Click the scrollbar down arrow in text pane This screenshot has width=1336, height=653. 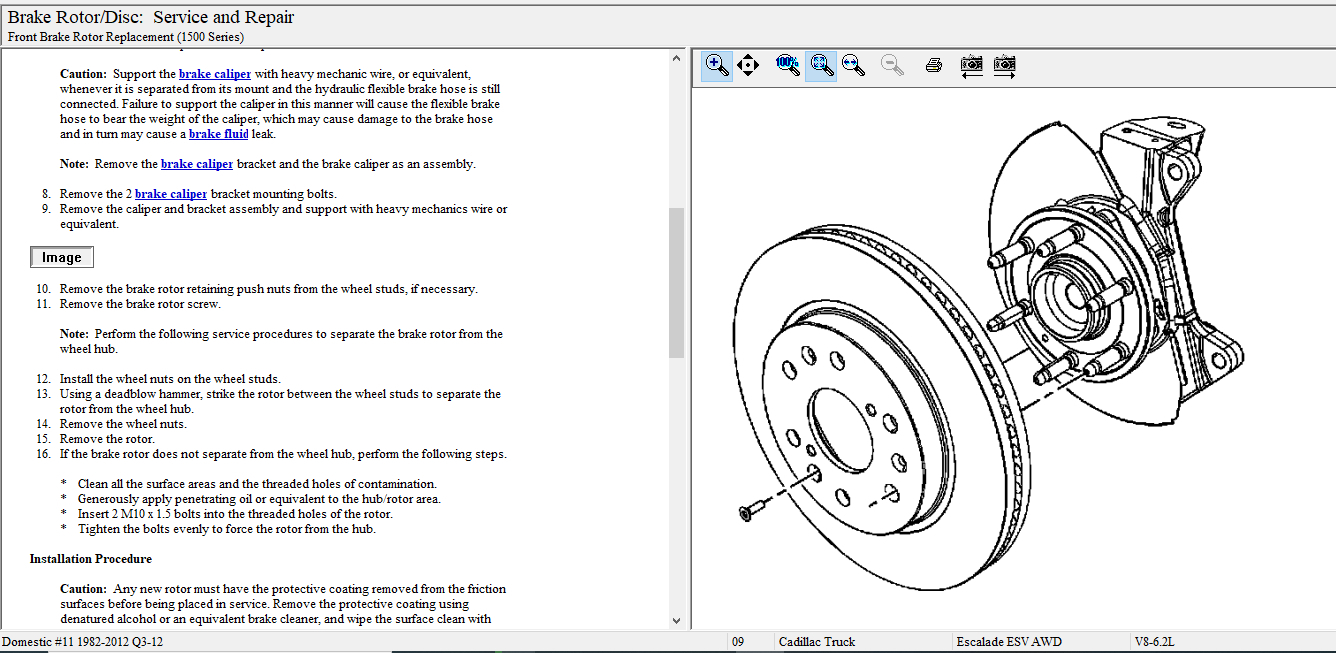coord(676,620)
